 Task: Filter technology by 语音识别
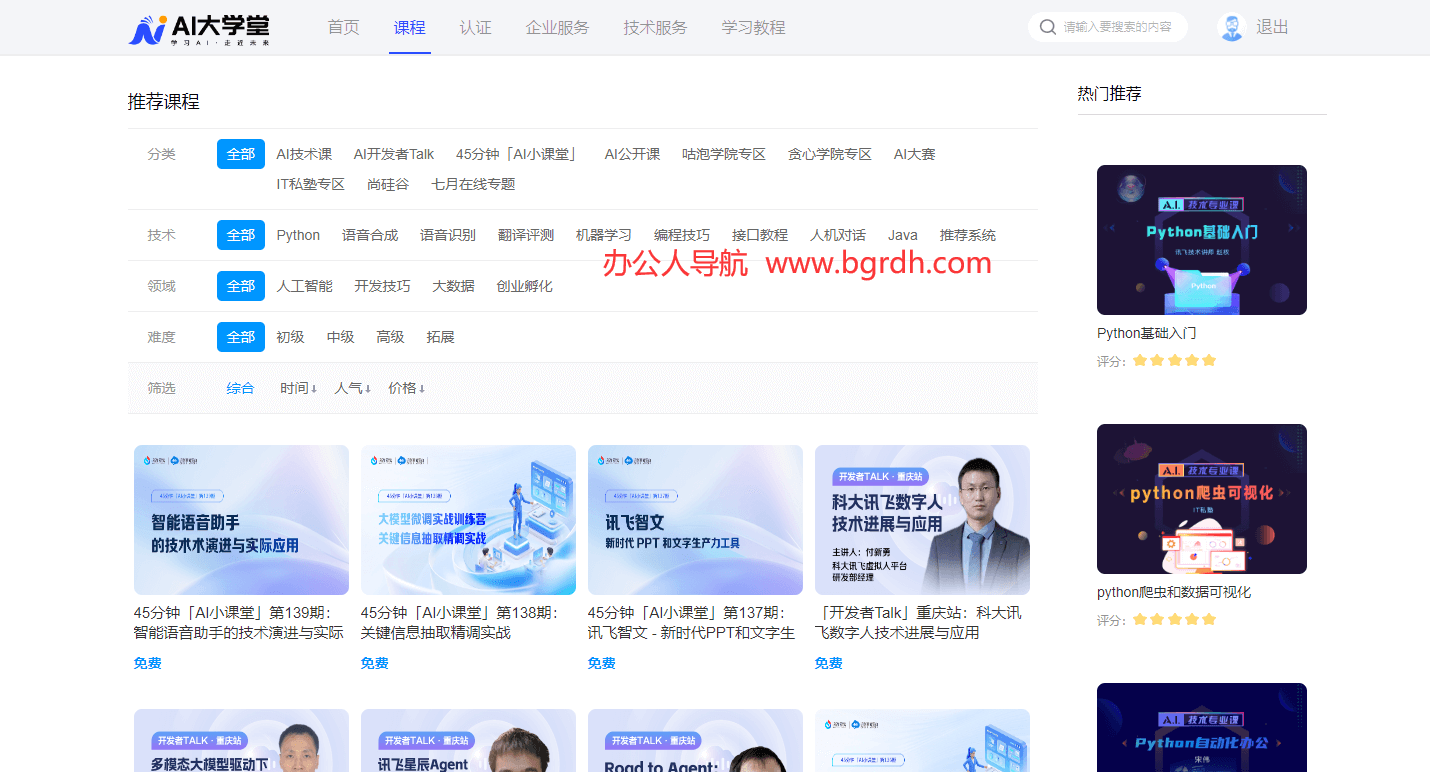pos(448,235)
